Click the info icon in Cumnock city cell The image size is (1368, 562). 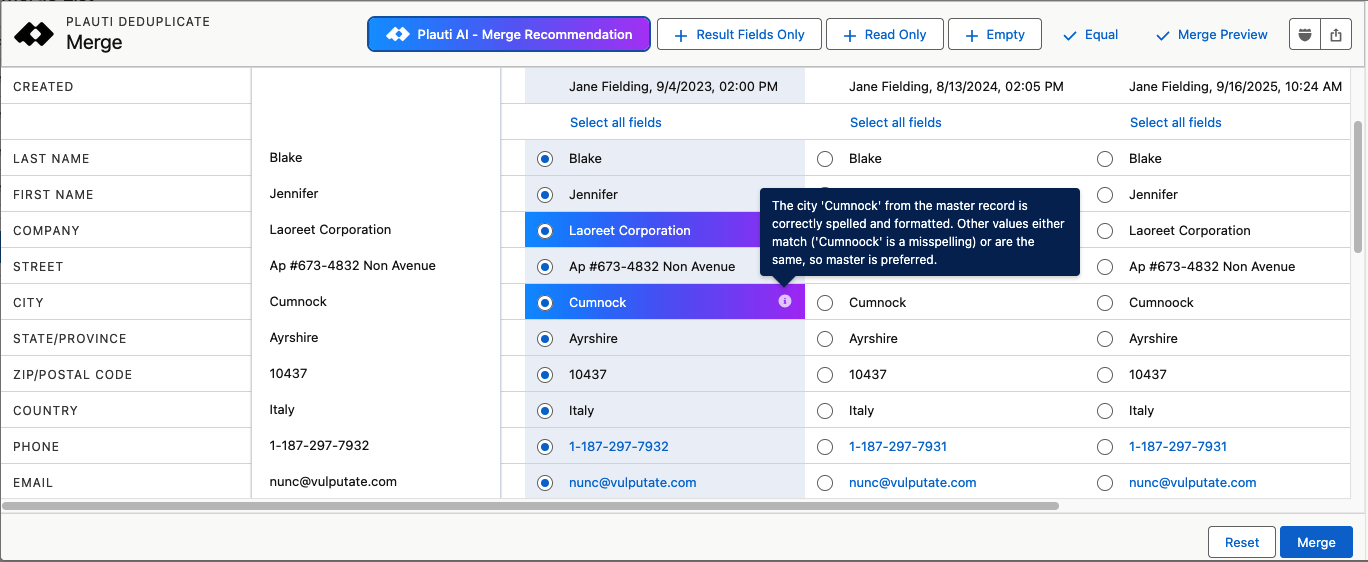(x=785, y=301)
